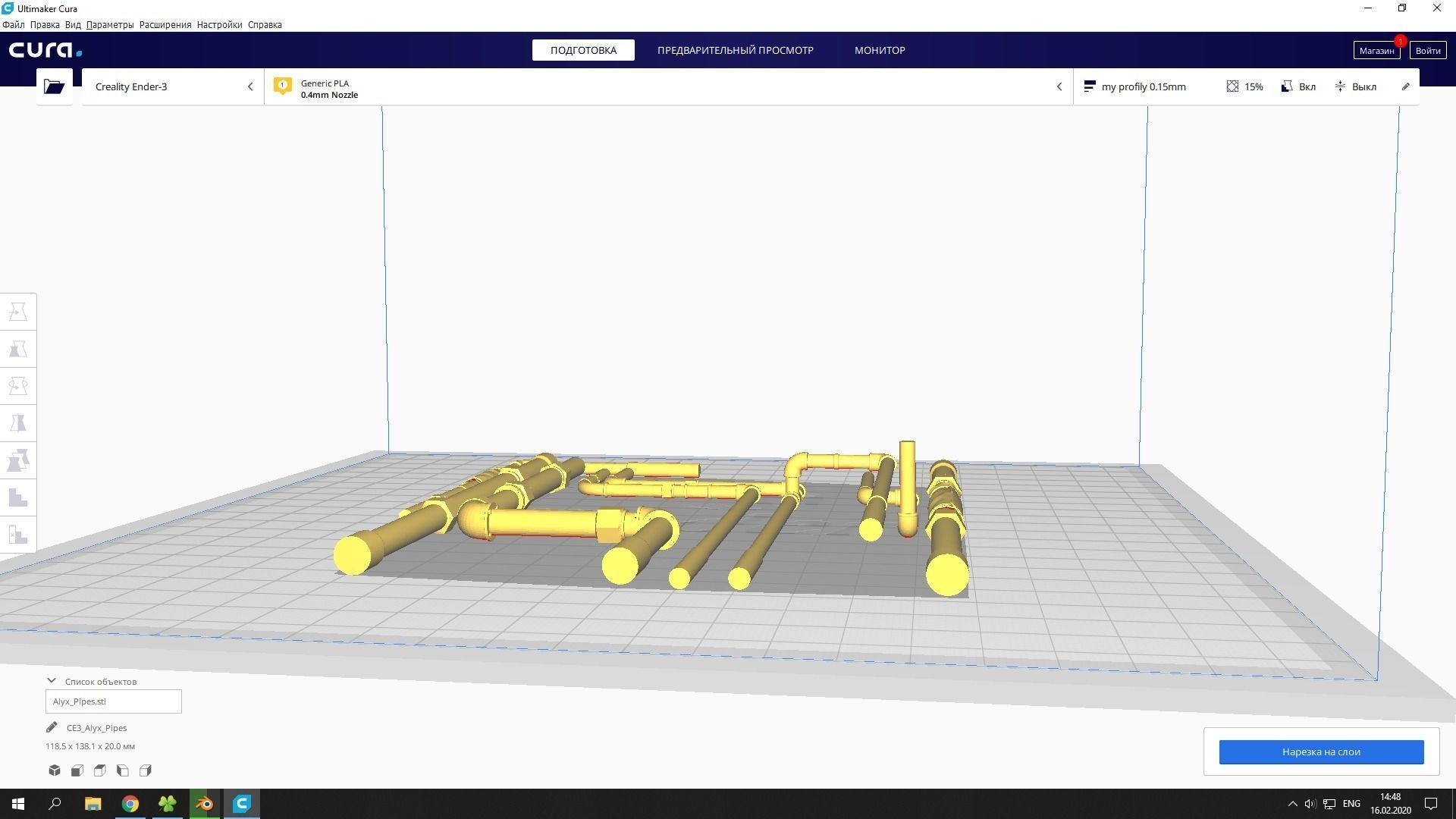The width and height of the screenshot is (1456, 819).
Task: Open the notification center icon
Action: pyautogui.click(x=1431, y=804)
